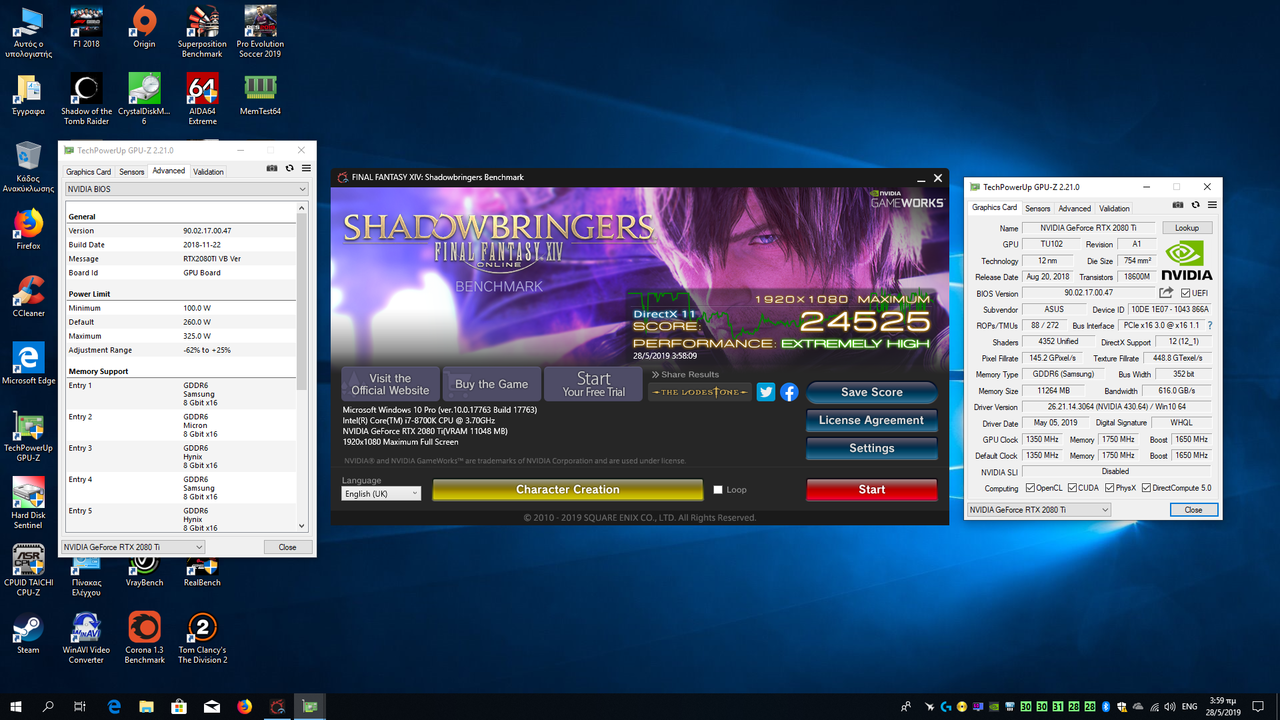This screenshot has width=1280, height=720.
Task: Open Pro Evolution Soccer 2019 shortcut
Action: click(x=260, y=32)
